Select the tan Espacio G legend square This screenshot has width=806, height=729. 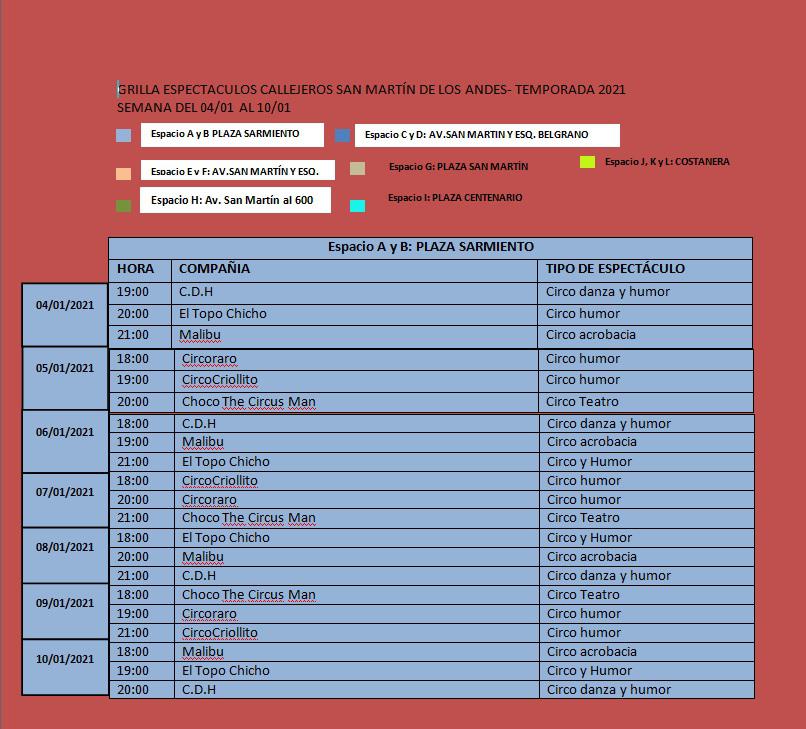[x=357, y=169]
